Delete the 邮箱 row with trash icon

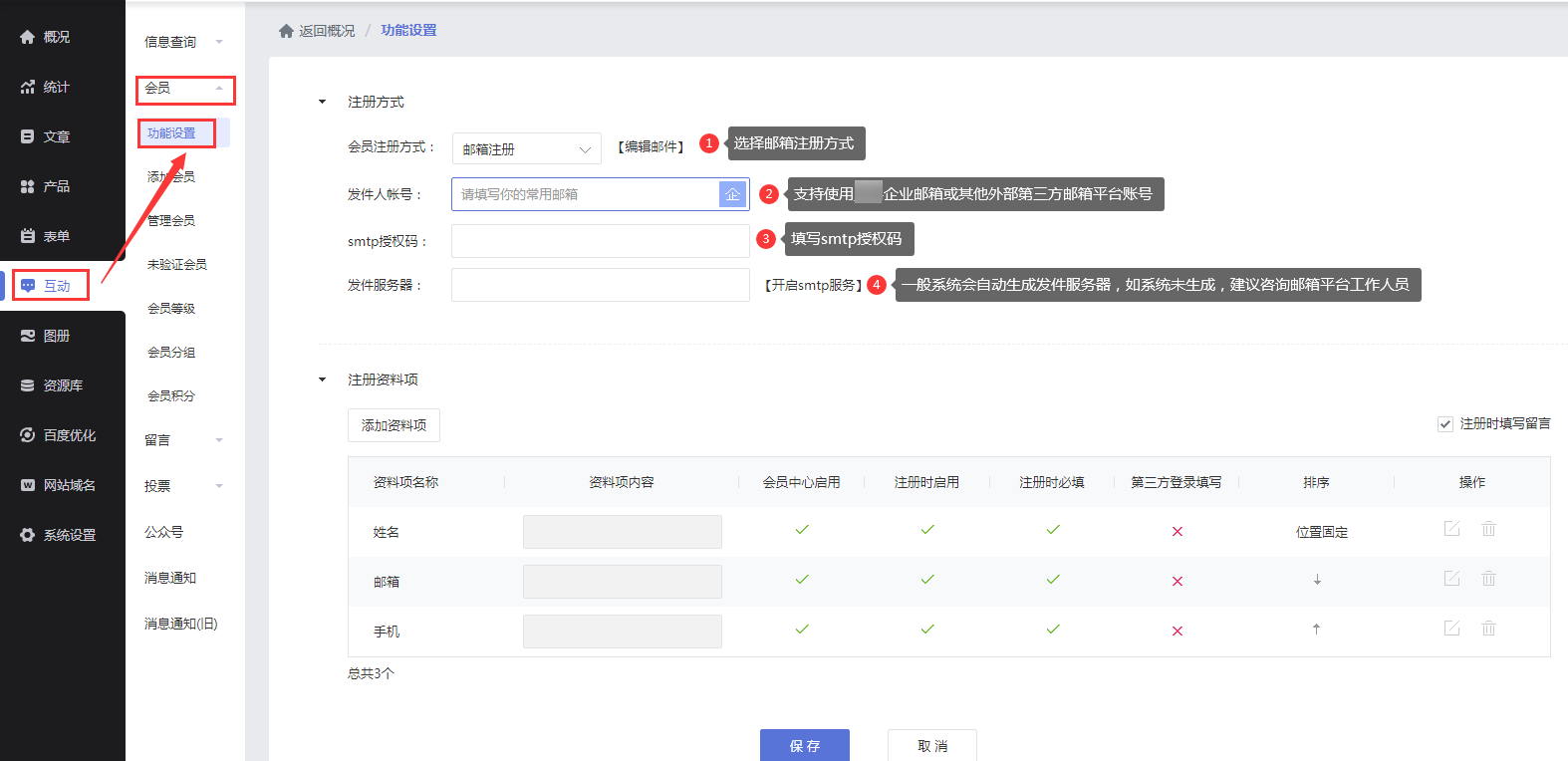point(1488,579)
